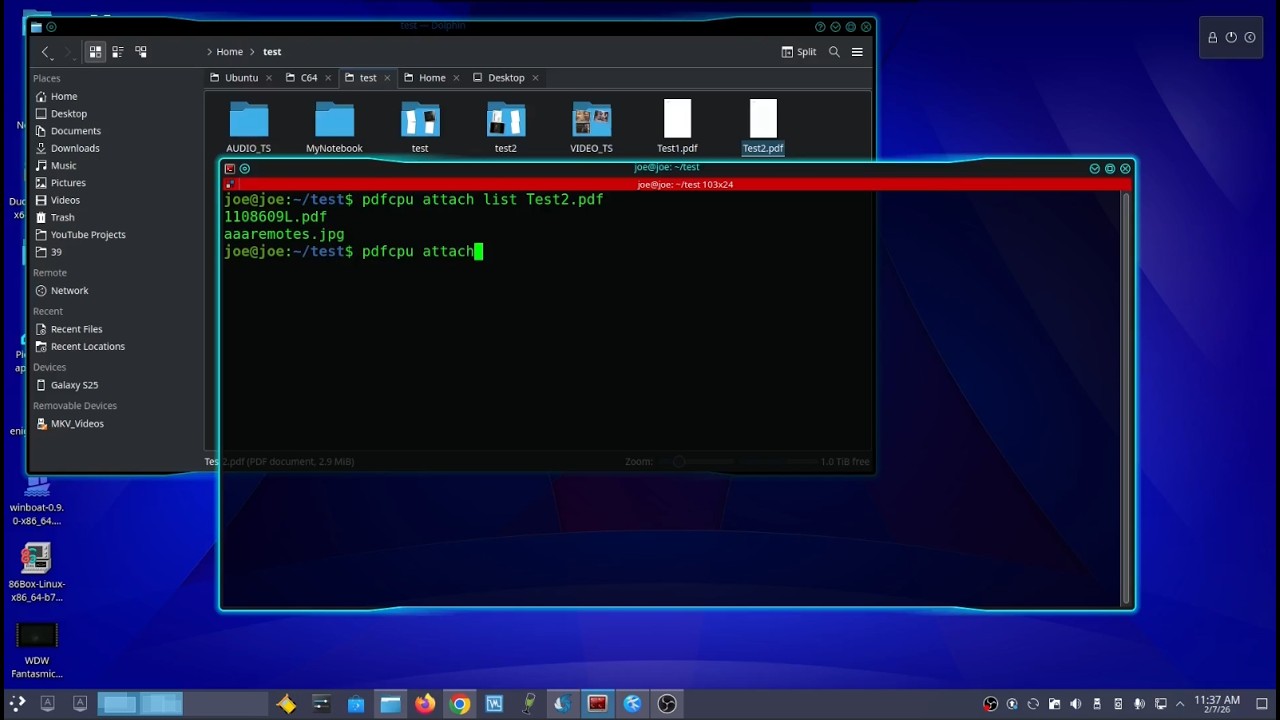Select the Test1.pdf file
The width and height of the screenshot is (1280, 720).
(x=677, y=127)
